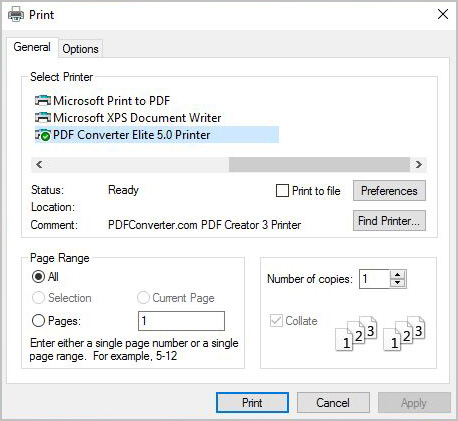
Task: Increase number of copies with the up arrow
Action: click(397, 275)
